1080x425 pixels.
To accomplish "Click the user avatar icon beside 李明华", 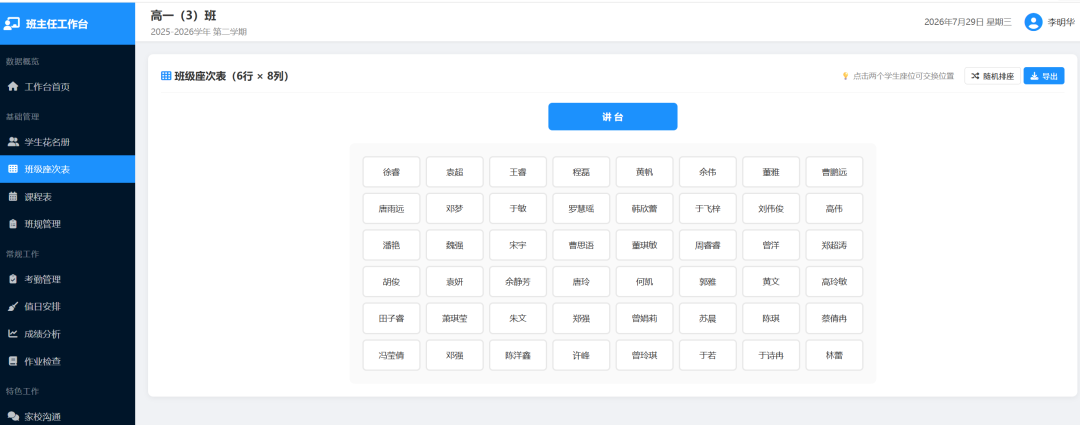I will pos(1033,22).
